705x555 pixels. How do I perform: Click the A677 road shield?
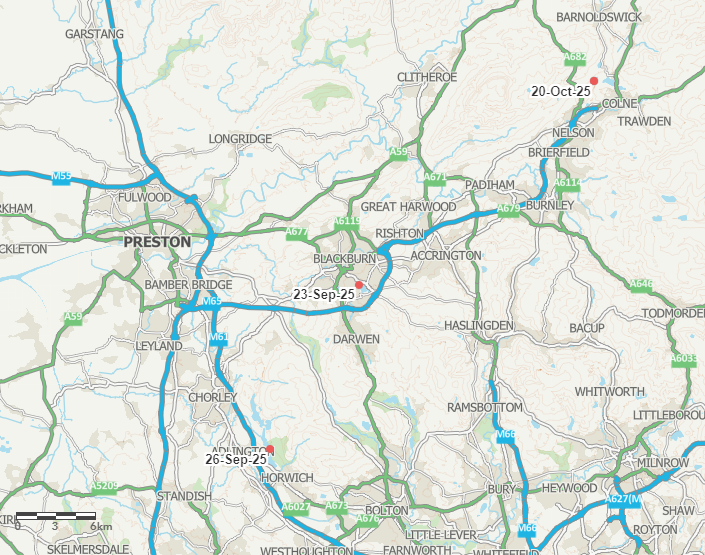[x=297, y=232]
